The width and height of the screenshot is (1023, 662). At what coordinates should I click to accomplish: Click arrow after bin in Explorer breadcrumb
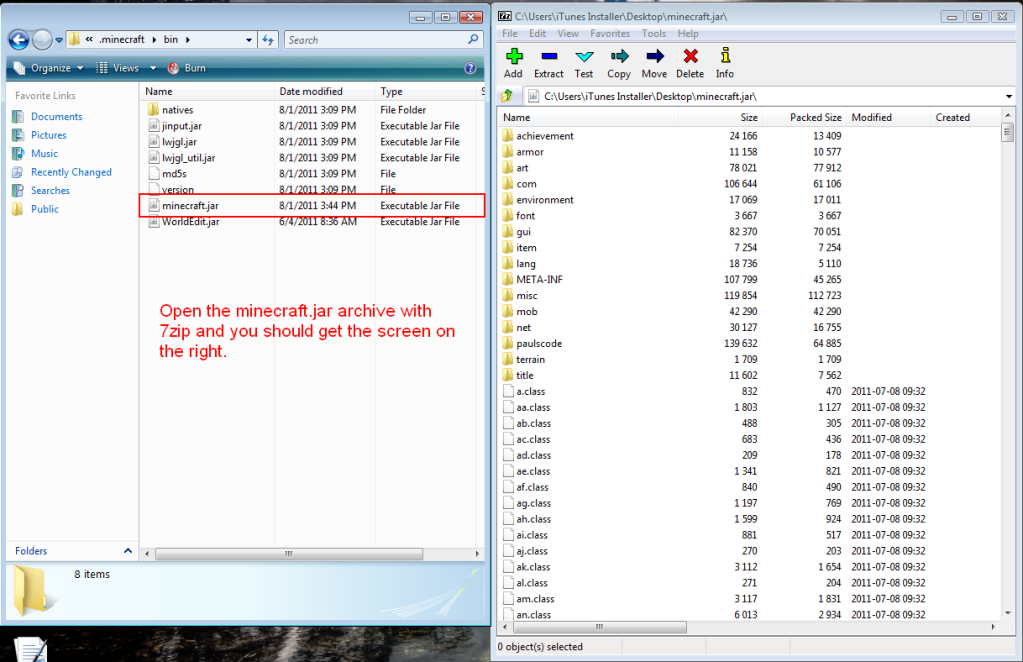(188, 40)
